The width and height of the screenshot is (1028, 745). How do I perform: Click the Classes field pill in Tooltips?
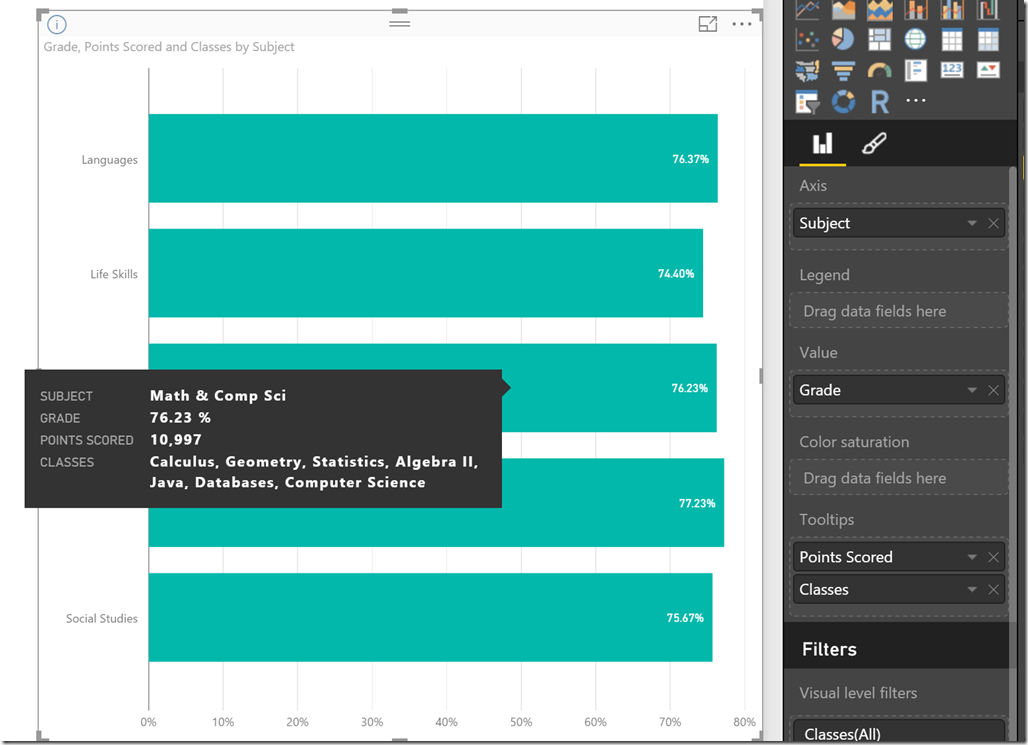[x=899, y=590]
